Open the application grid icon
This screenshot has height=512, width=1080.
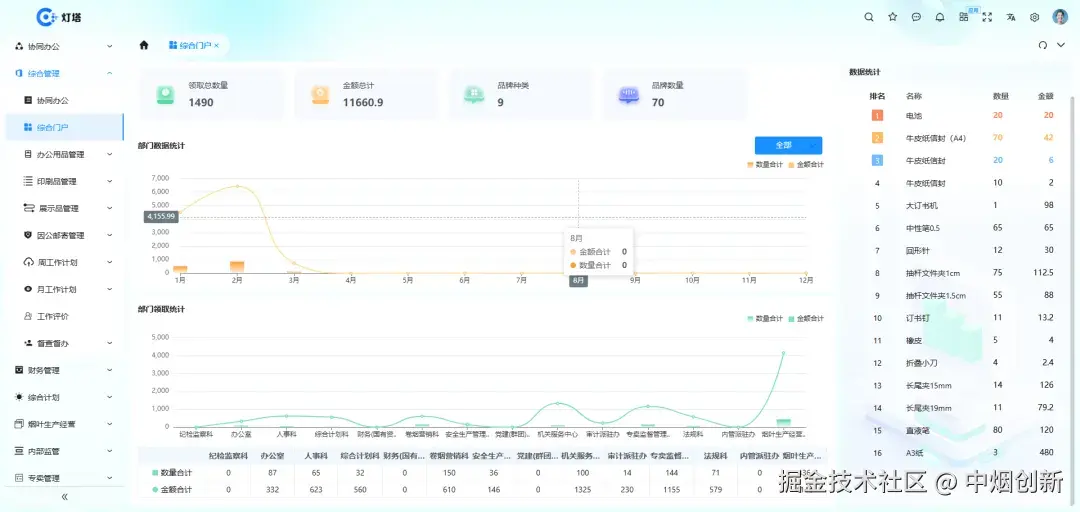964,17
